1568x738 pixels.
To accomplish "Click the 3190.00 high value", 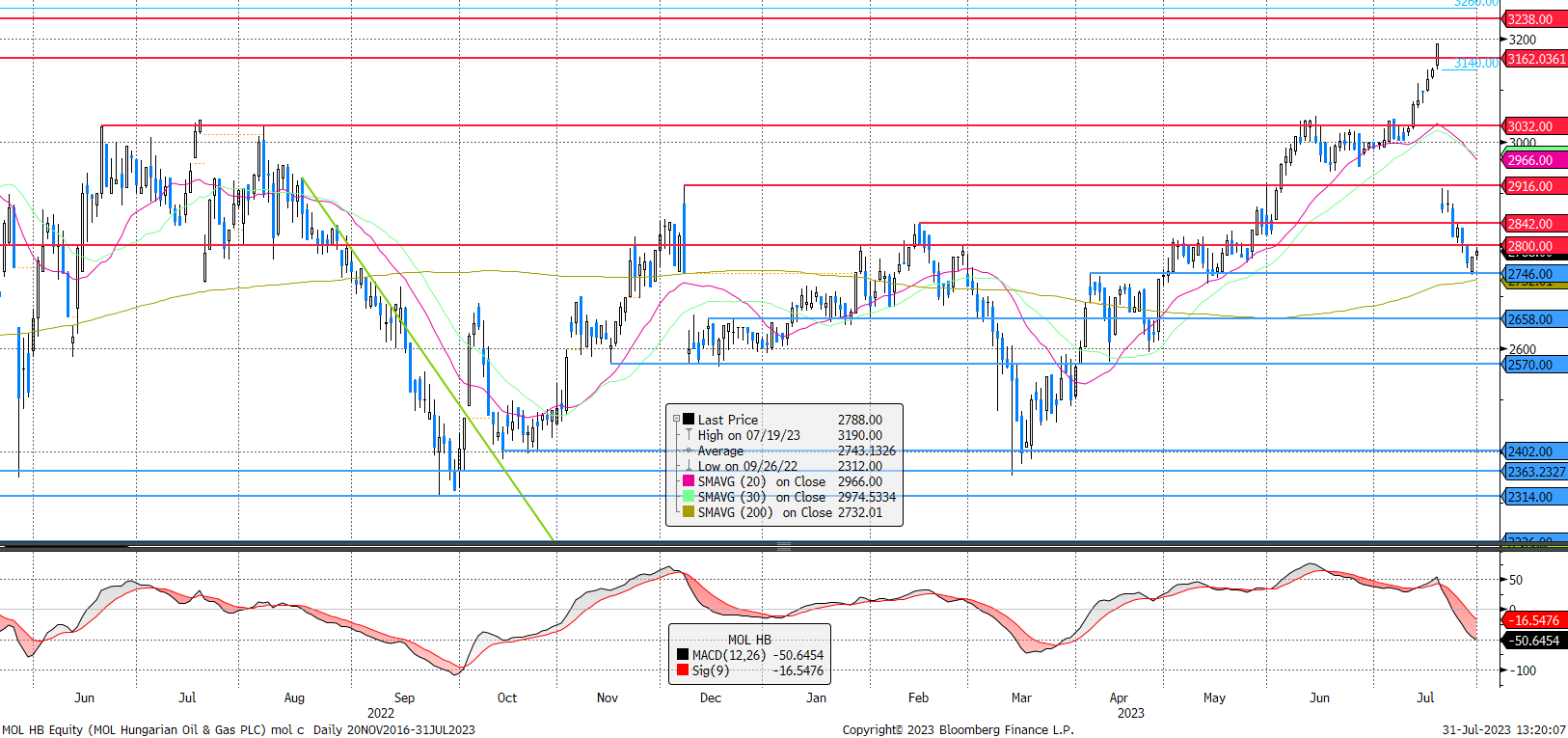I will coord(860,435).
